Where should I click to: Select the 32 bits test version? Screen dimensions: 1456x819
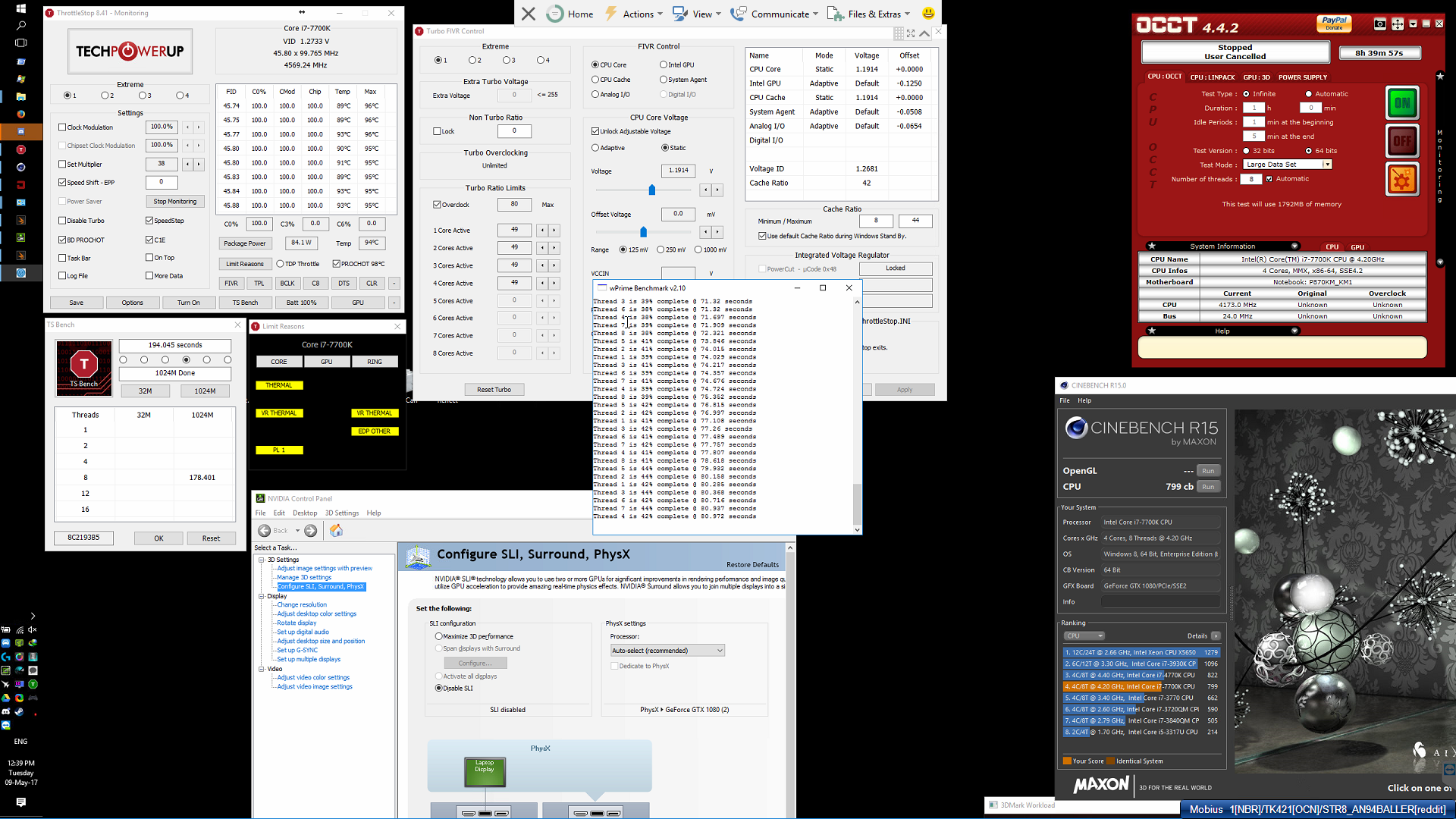(x=1246, y=151)
